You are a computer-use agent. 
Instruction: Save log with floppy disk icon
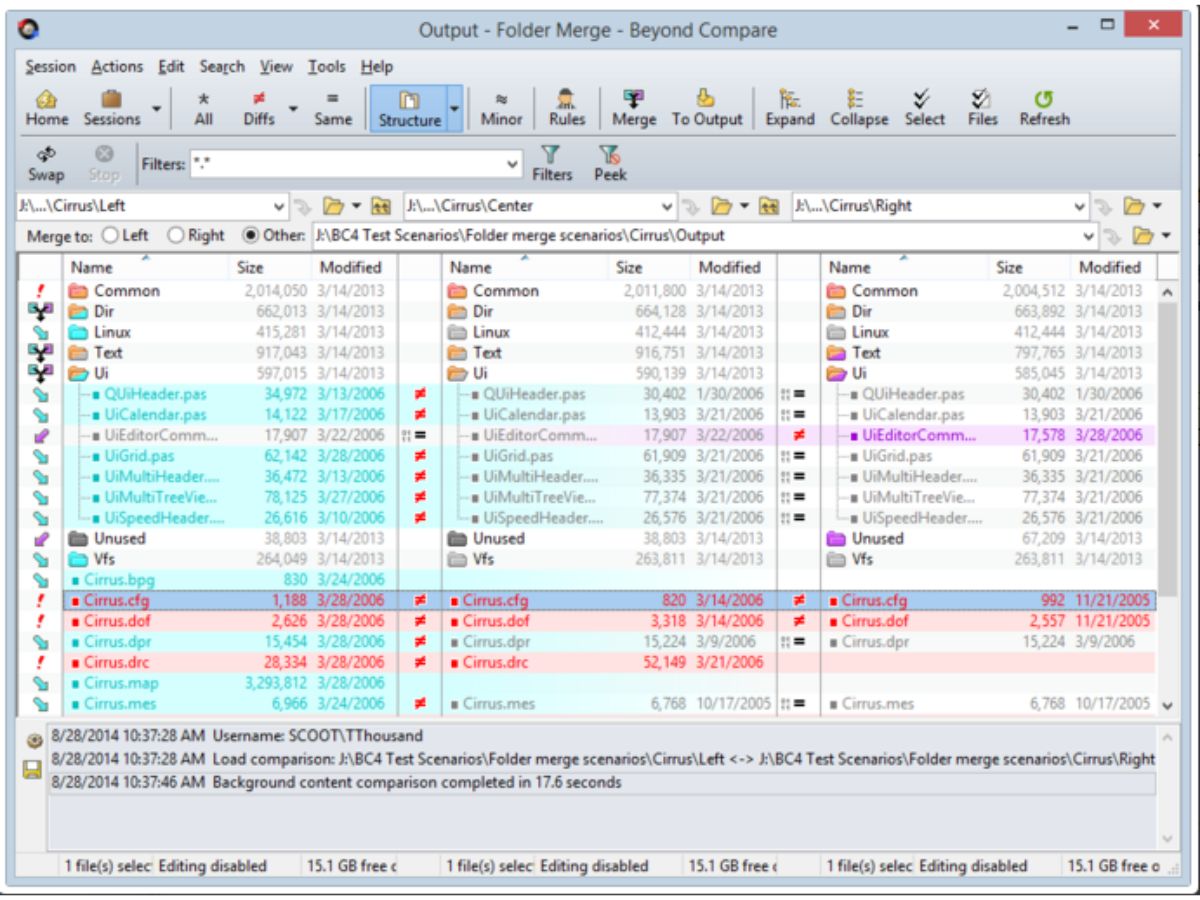(x=35, y=771)
